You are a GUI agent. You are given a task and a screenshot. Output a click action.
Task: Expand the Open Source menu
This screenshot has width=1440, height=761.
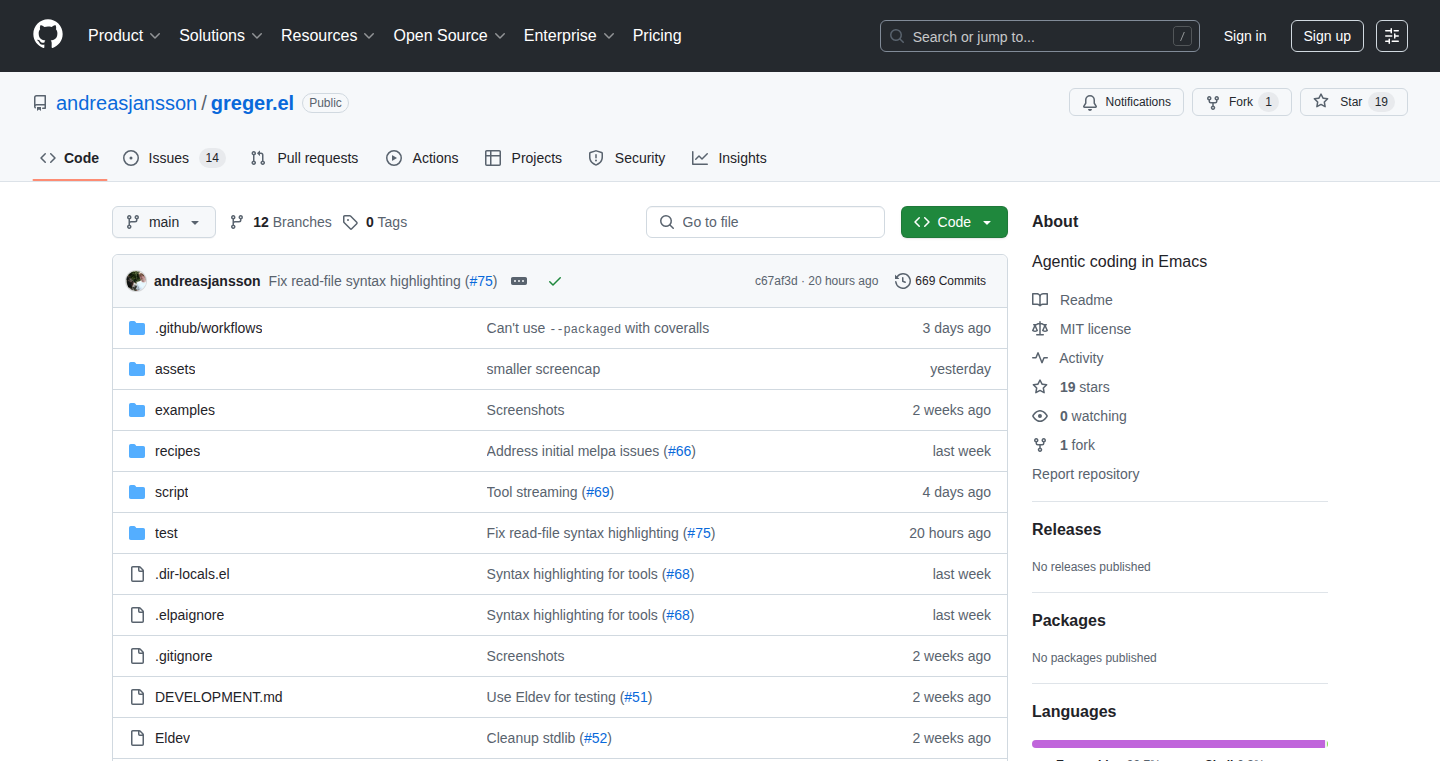tap(449, 36)
